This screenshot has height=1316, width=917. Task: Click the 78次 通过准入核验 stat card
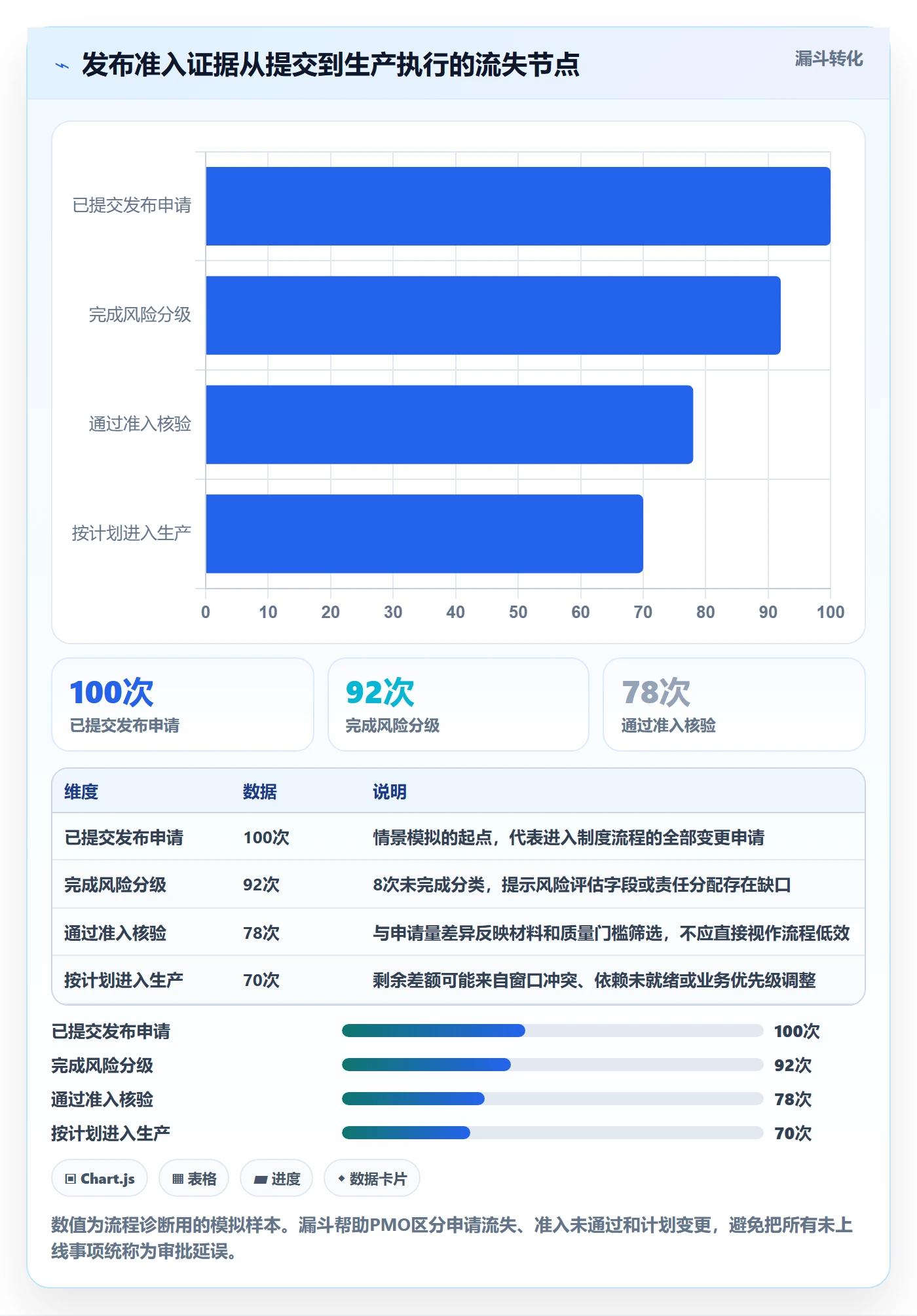click(x=734, y=704)
